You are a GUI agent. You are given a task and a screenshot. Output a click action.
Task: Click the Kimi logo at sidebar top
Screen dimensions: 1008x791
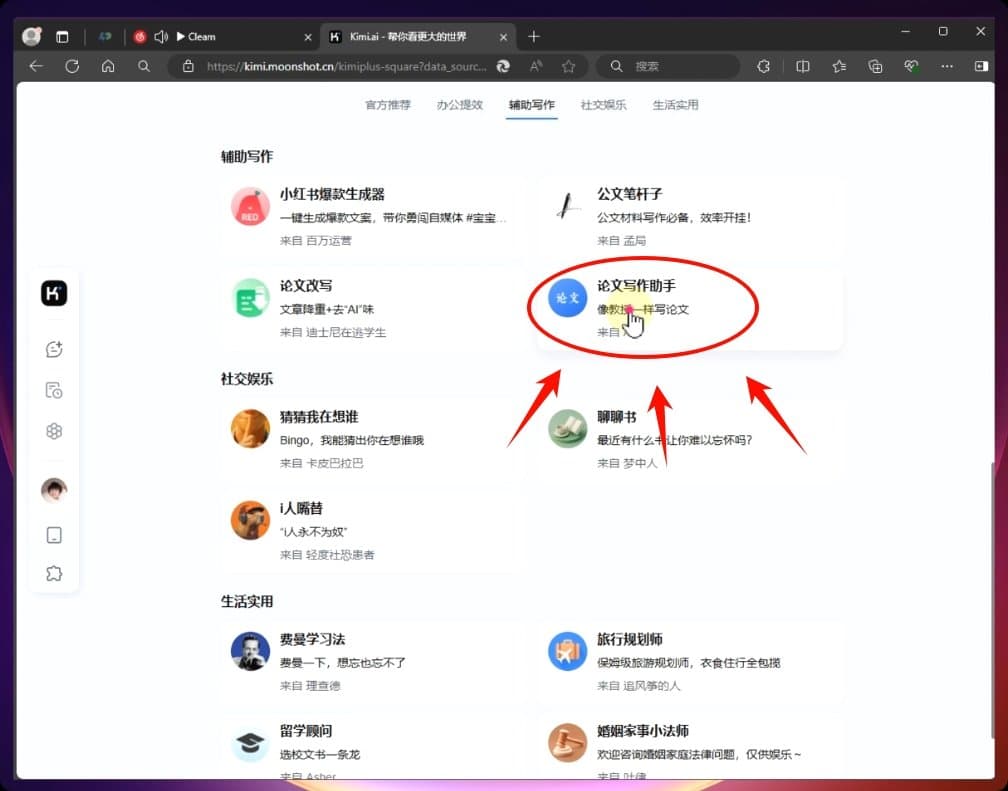(54, 292)
